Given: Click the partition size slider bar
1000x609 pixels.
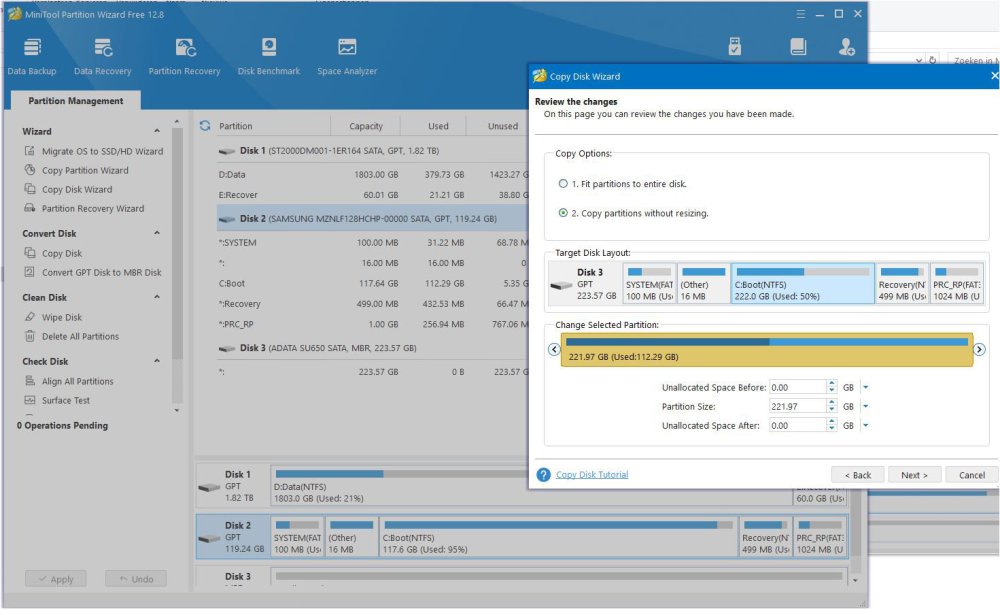Looking at the screenshot, I should coord(766,349).
